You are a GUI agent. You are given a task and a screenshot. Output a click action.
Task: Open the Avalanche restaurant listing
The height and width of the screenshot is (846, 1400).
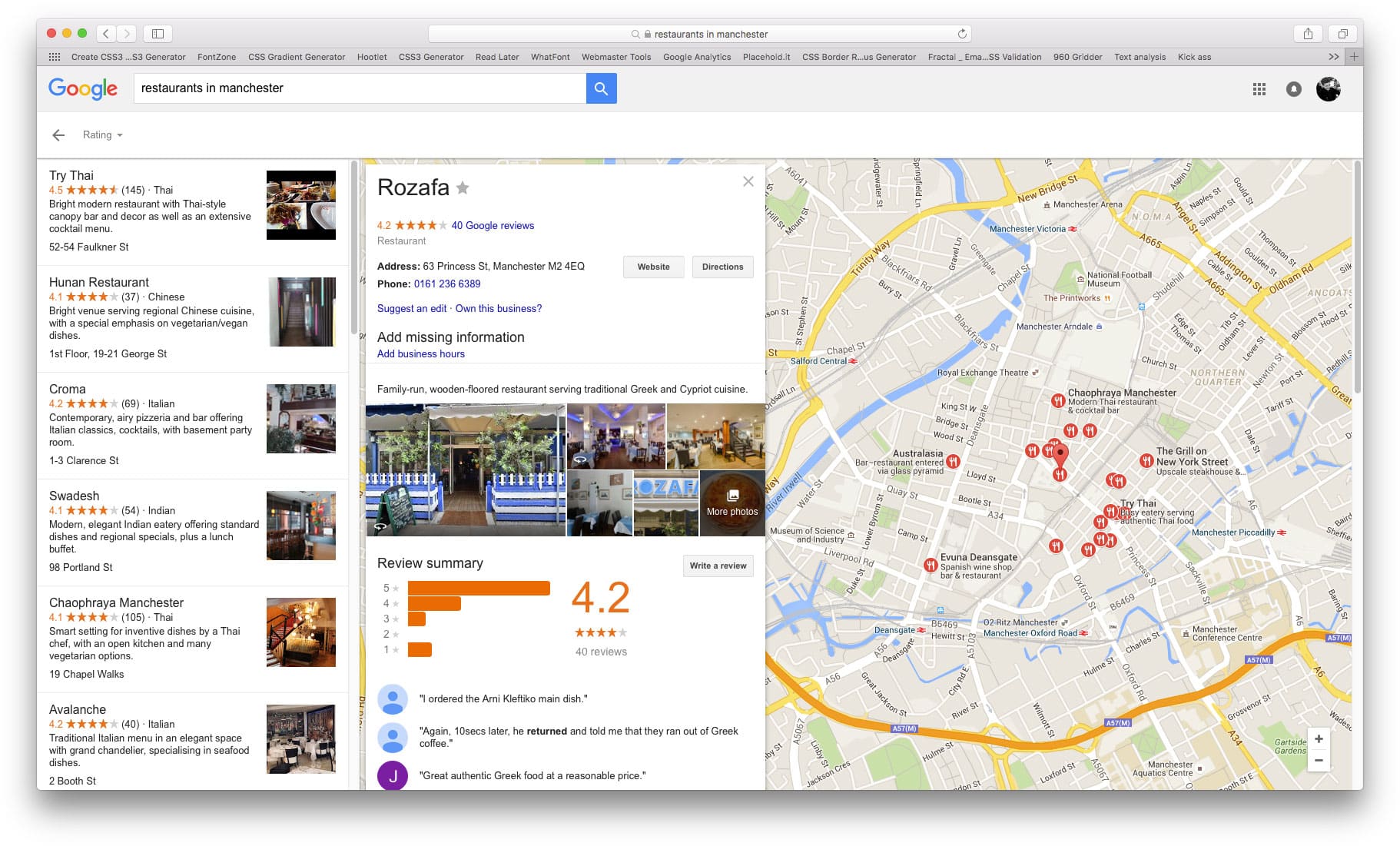click(x=193, y=742)
